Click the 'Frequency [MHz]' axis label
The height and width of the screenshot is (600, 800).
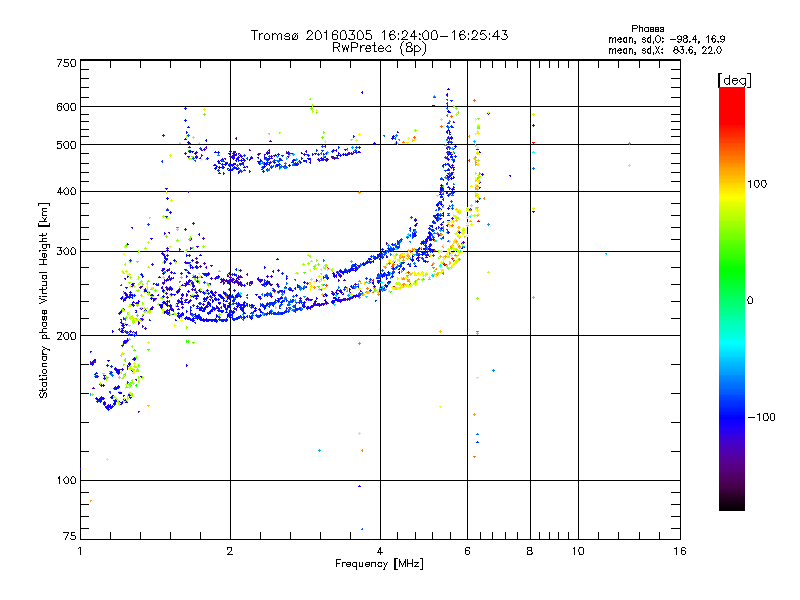click(x=379, y=564)
